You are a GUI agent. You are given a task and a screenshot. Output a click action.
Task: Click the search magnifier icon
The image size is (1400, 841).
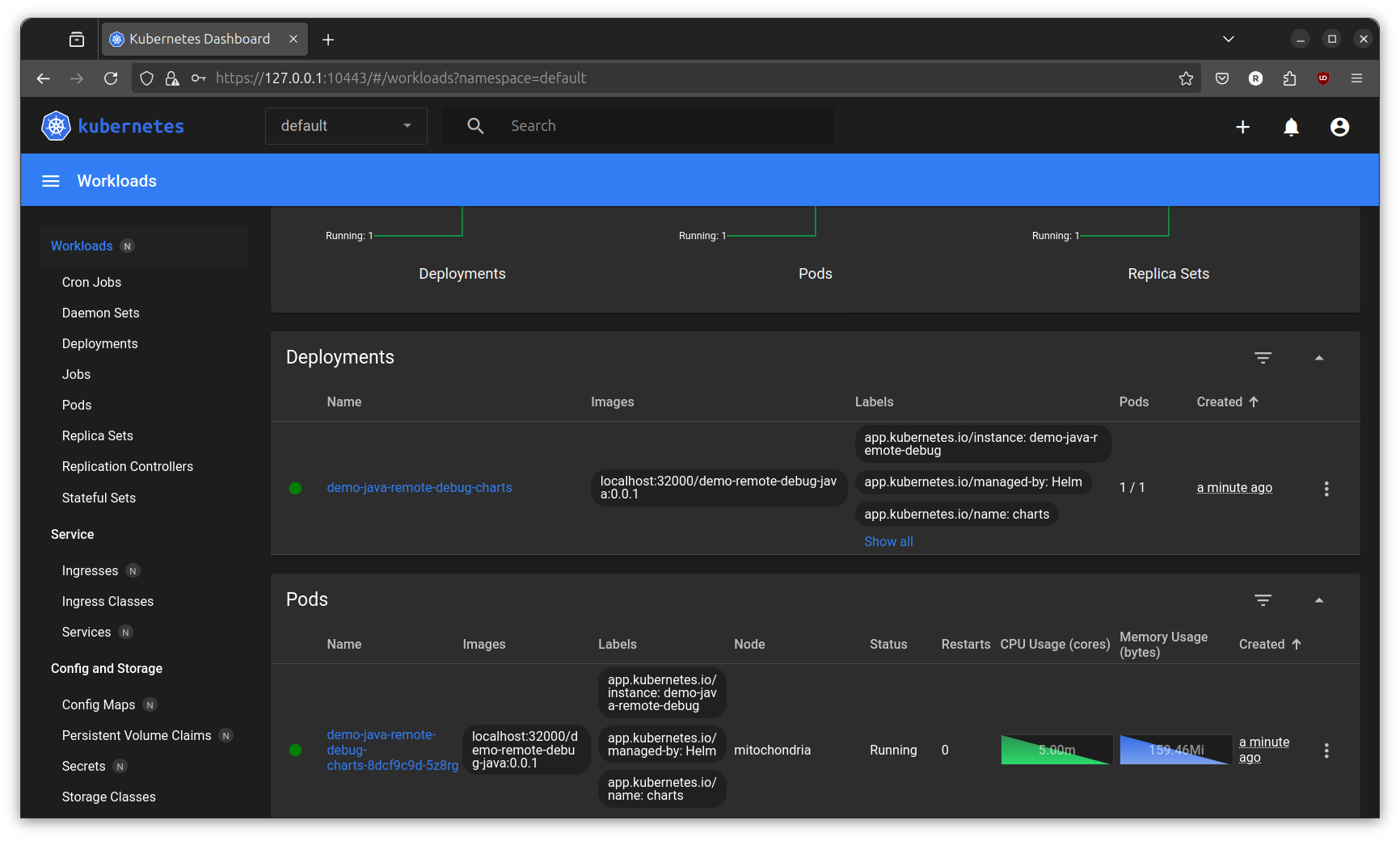click(x=475, y=126)
